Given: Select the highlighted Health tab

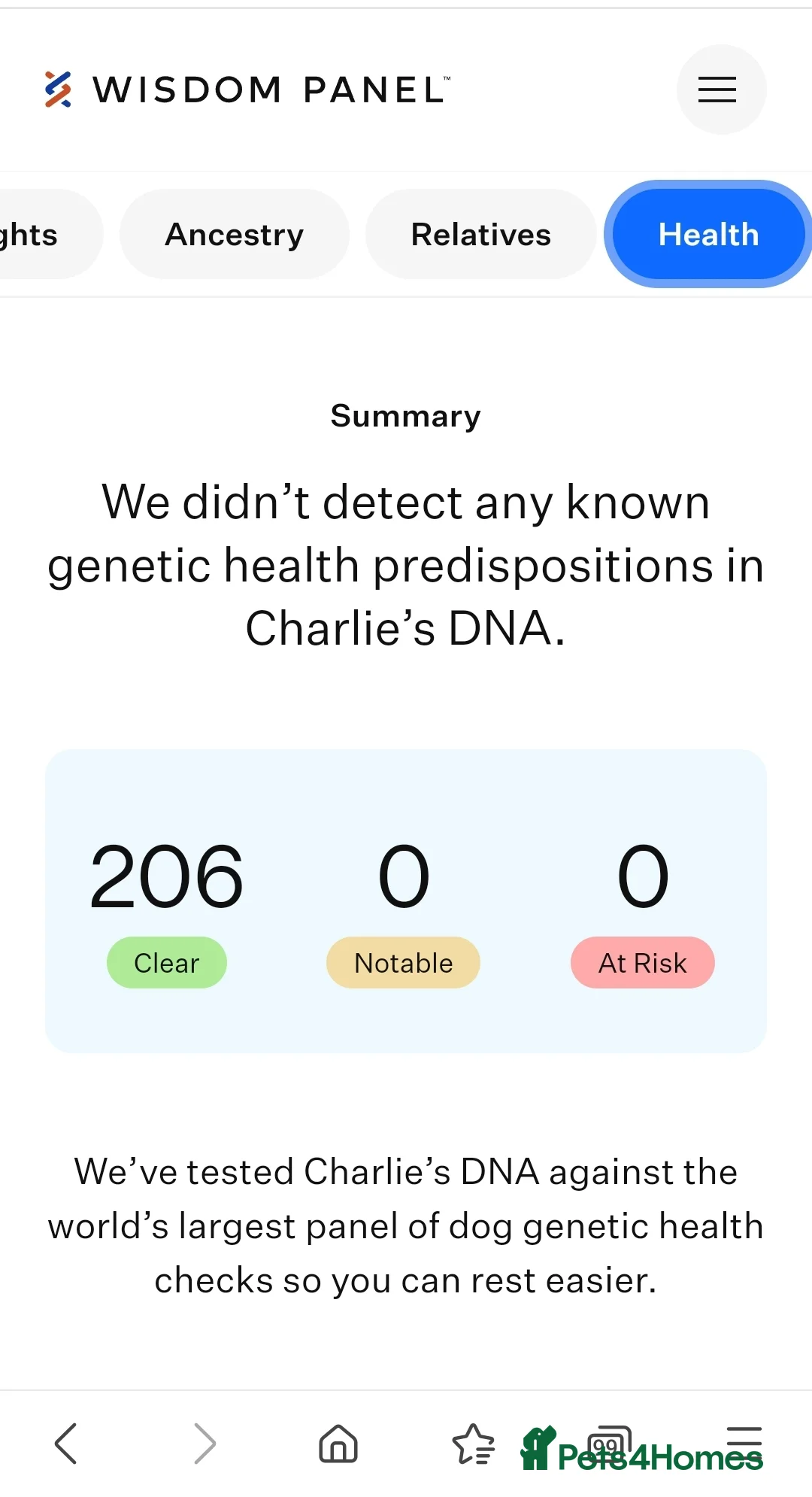Looking at the screenshot, I should pos(707,234).
